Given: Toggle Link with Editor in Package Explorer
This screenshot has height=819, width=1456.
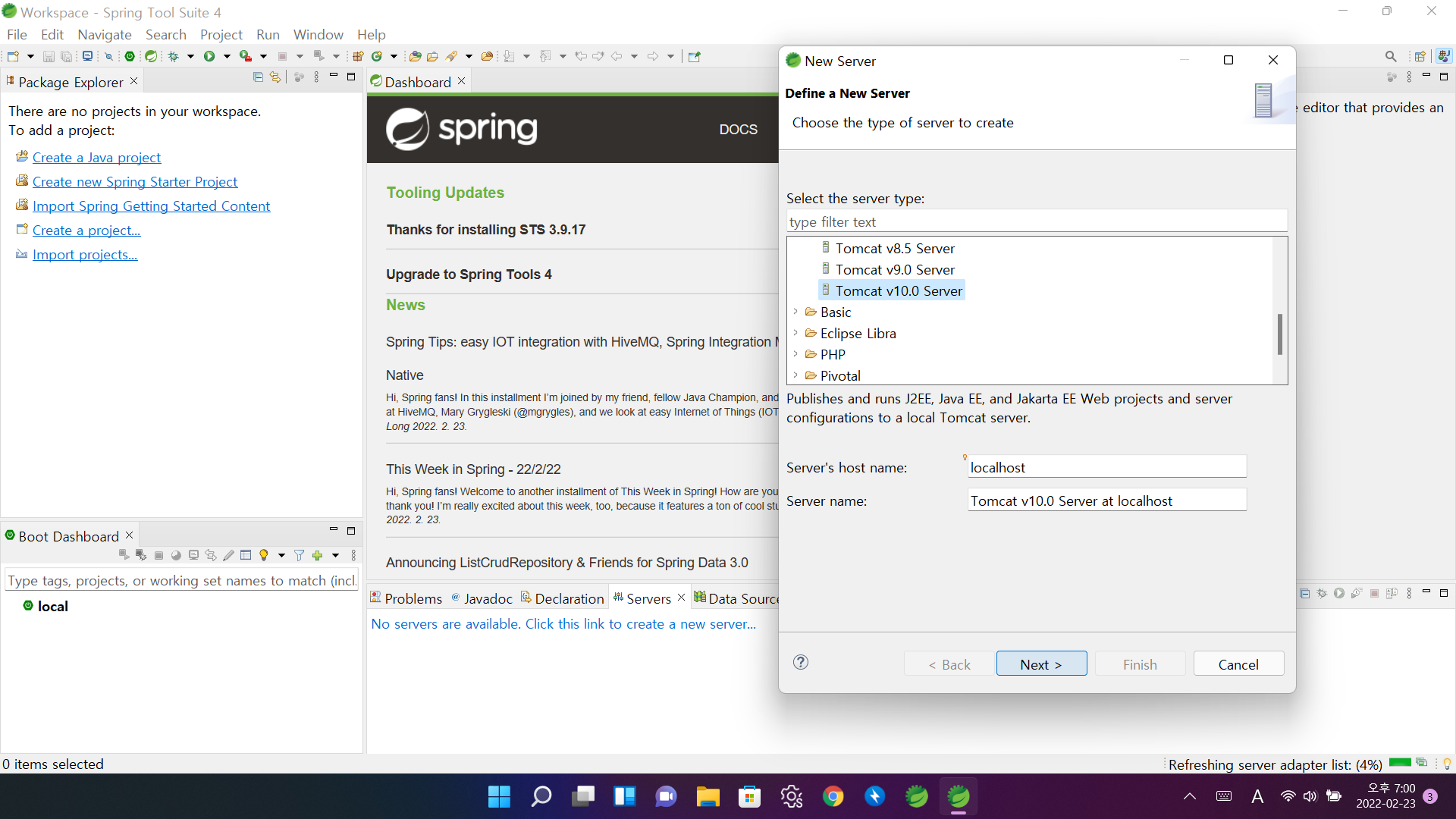Looking at the screenshot, I should click(275, 77).
